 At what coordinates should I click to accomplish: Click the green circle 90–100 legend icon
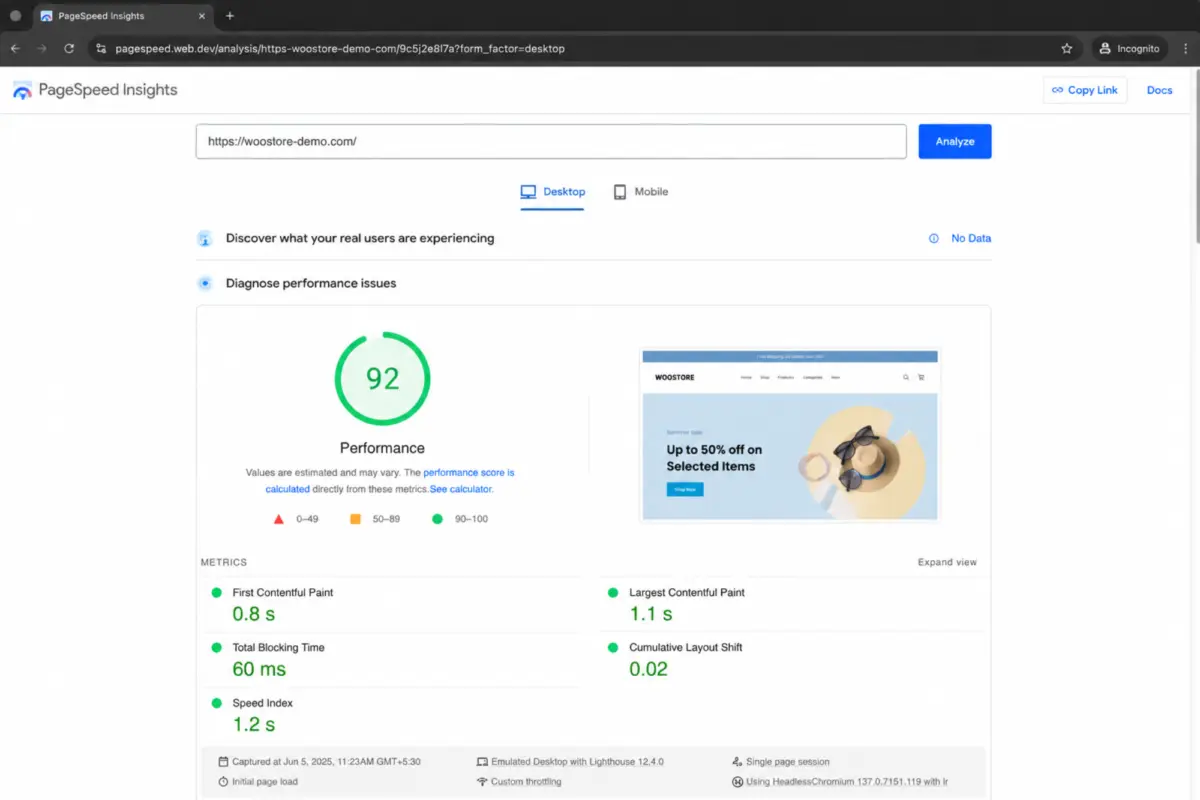click(437, 519)
